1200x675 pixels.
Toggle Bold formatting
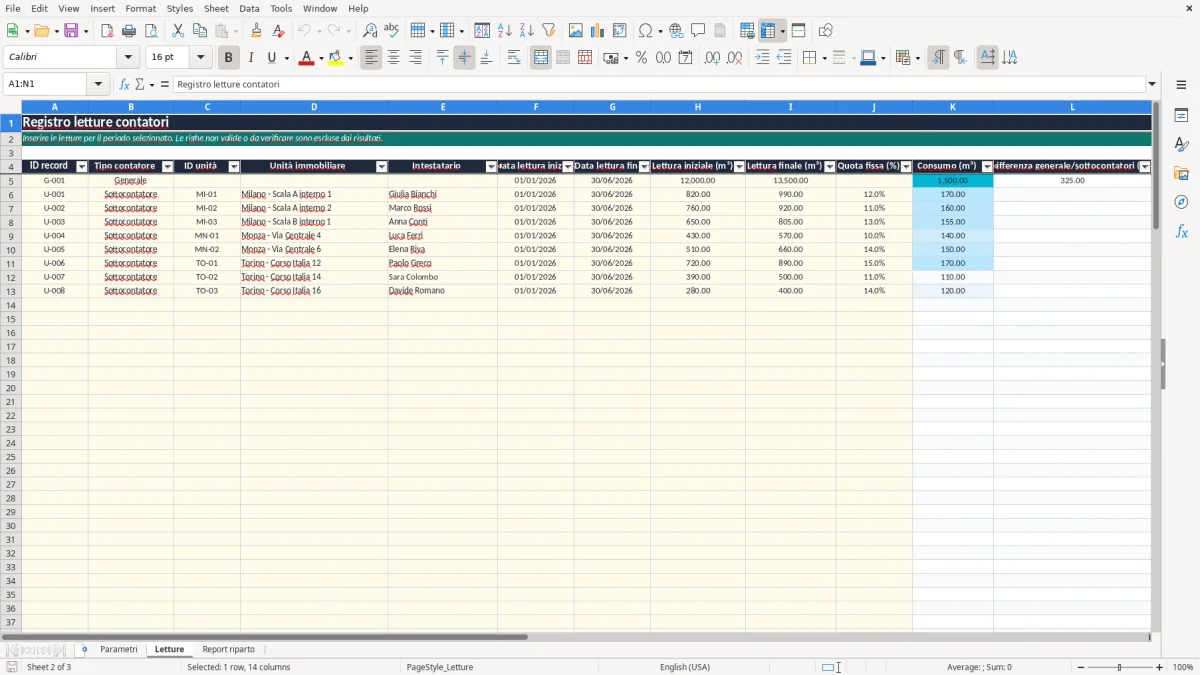(x=229, y=58)
